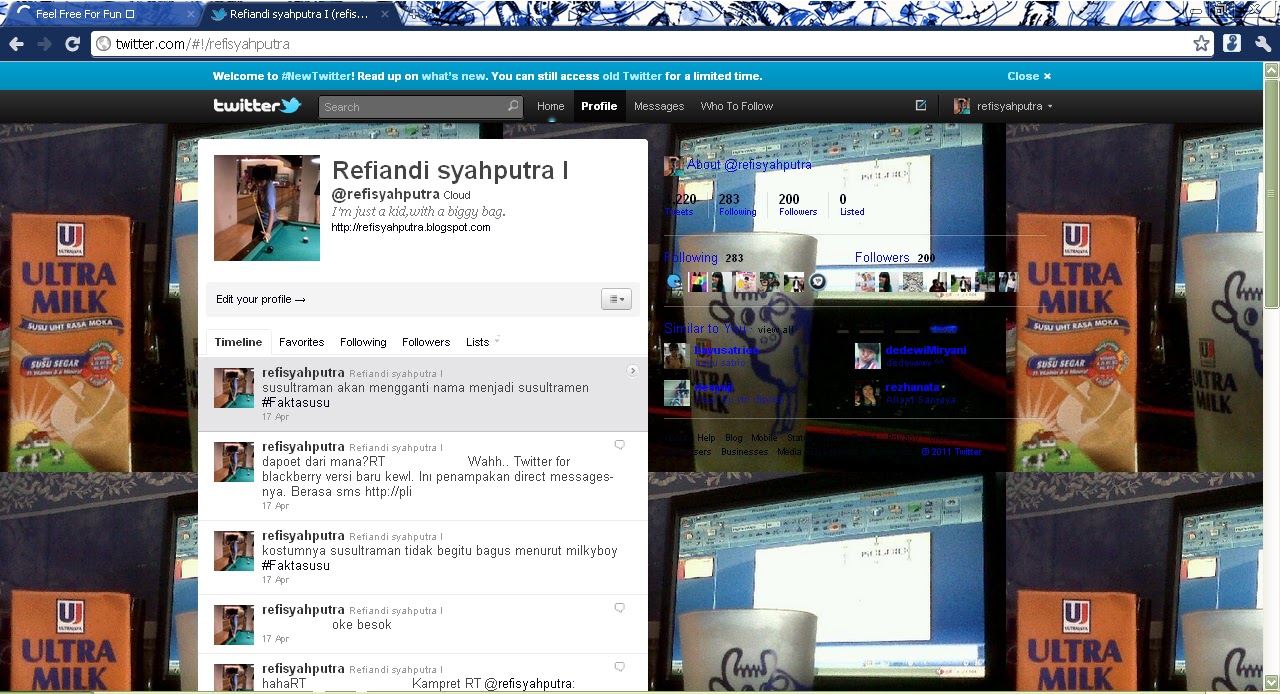Reload the page with the refresh icon
The image size is (1280, 694).
[x=72, y=44]
